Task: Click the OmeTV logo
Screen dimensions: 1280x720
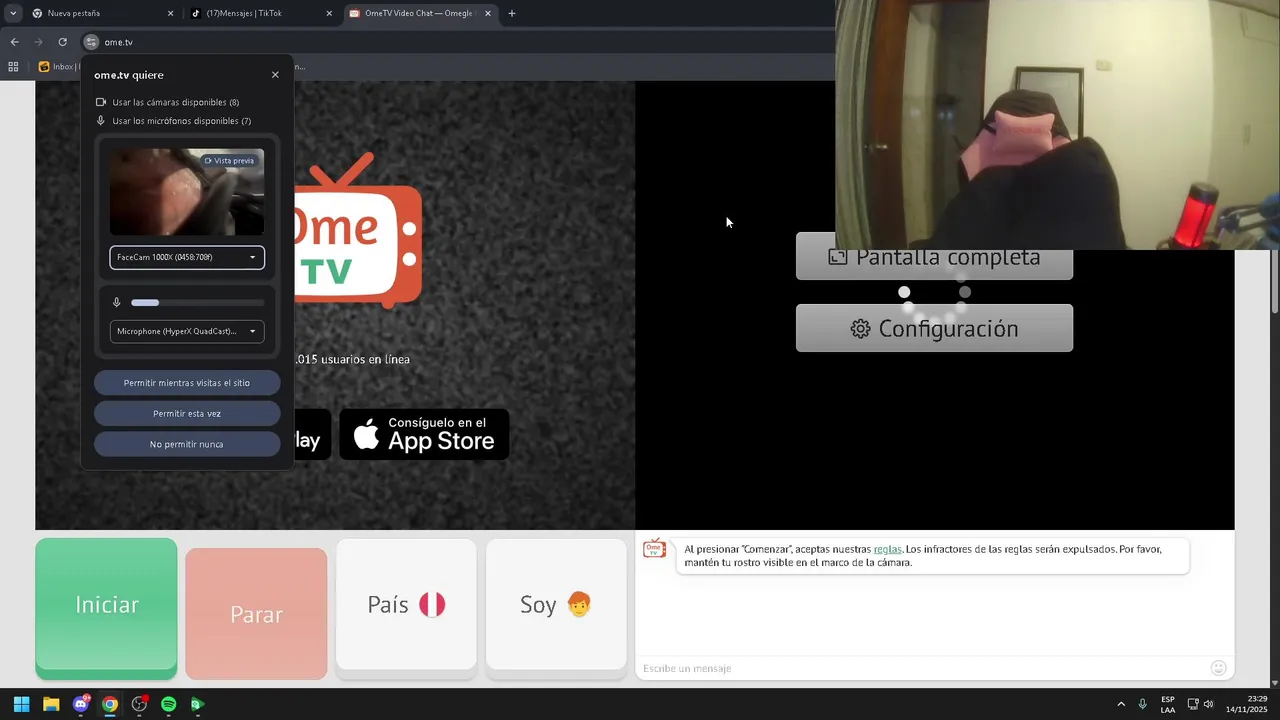Action: pyautogui.click(x=358, y=230)
